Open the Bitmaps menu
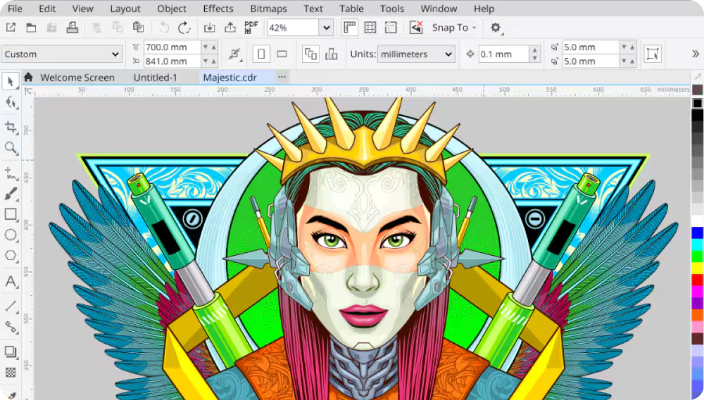The height and width of the screenshot is (400, 704). coord(269,8)
